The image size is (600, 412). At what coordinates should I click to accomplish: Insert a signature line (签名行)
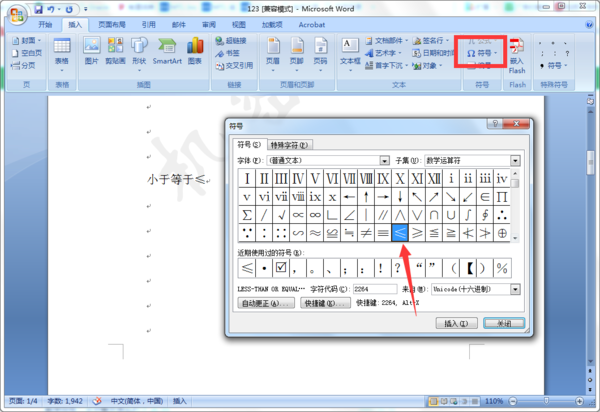[x=430, y=40]
